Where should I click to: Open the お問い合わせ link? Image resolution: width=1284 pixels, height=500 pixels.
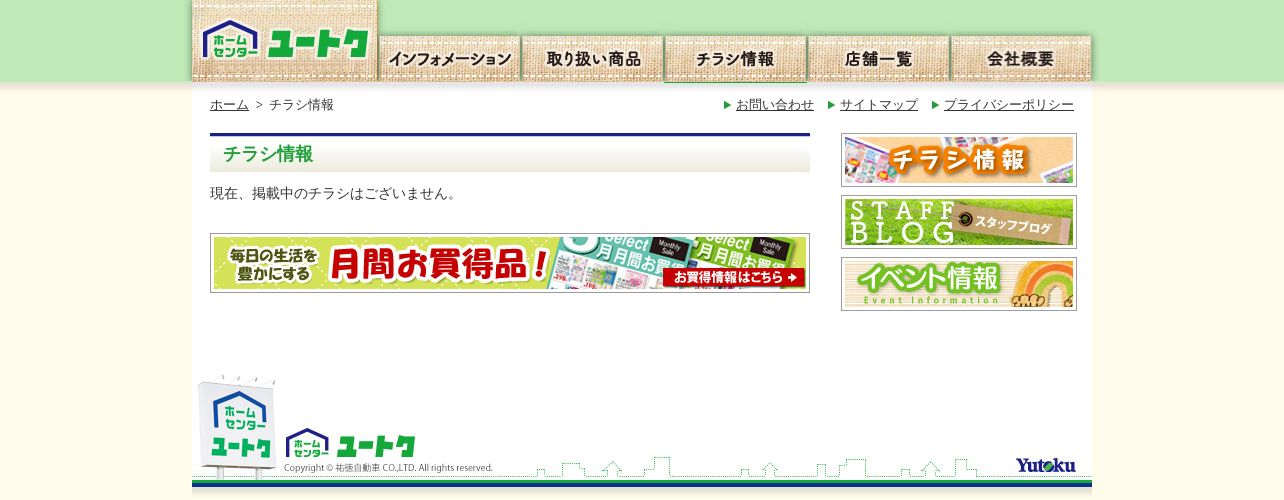(x=775, y=105)
